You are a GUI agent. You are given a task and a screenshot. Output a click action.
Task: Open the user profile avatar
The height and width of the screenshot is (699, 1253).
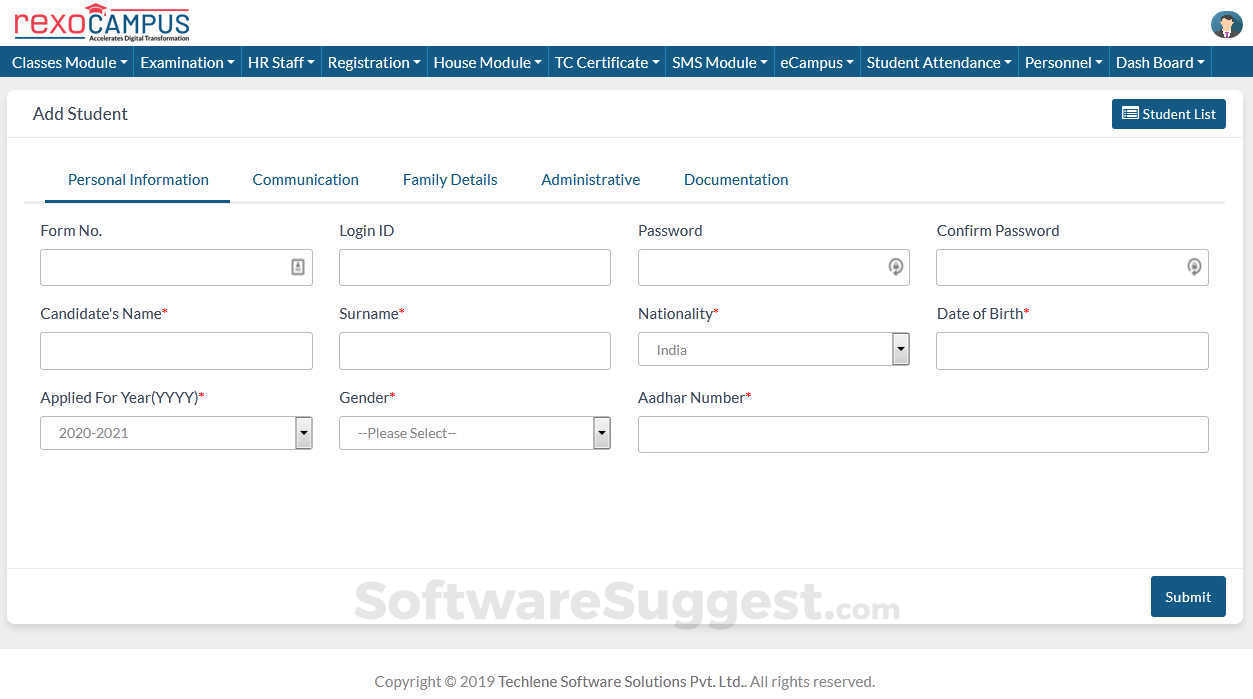point(1226,24)
